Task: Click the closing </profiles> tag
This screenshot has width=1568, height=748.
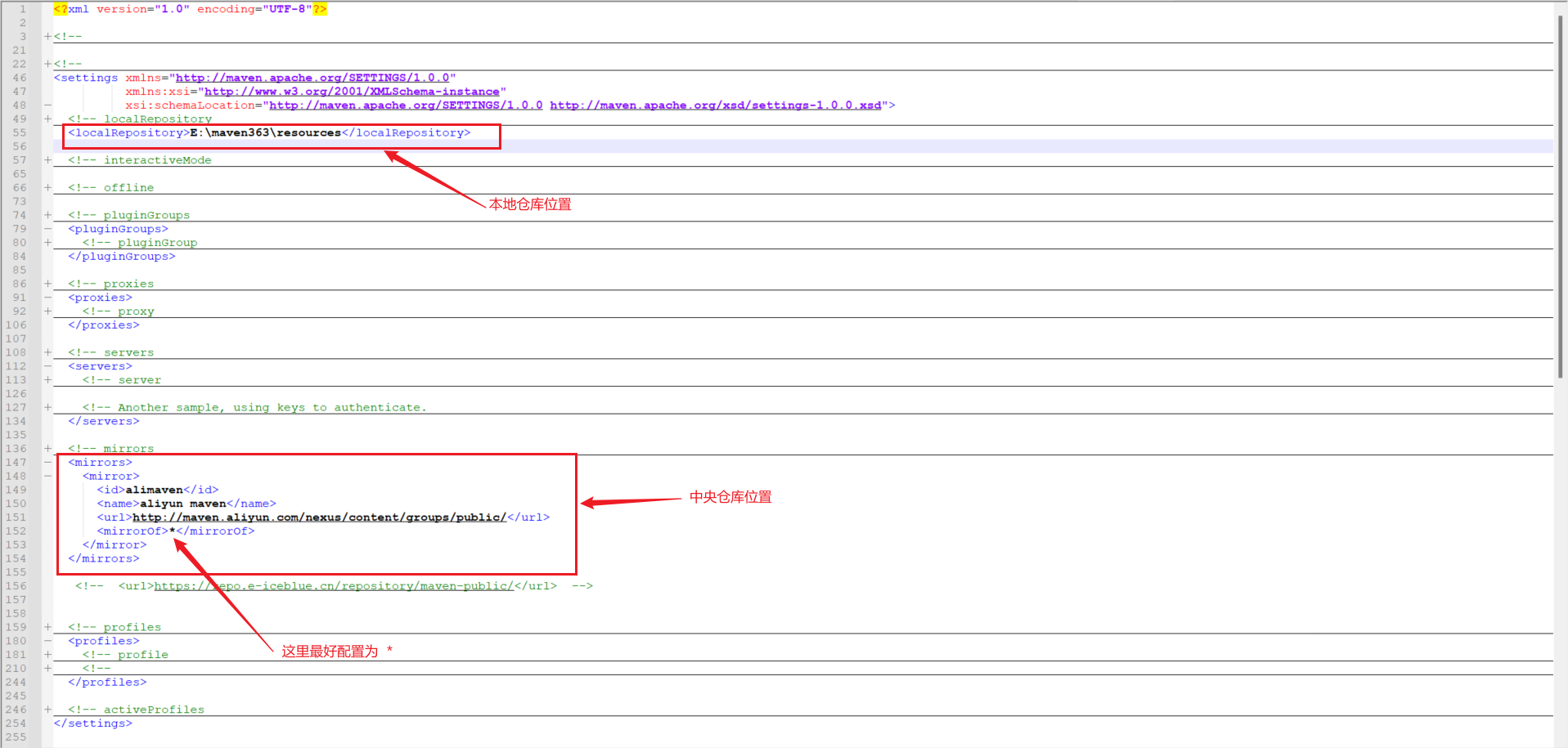Action: pos(107,683)
